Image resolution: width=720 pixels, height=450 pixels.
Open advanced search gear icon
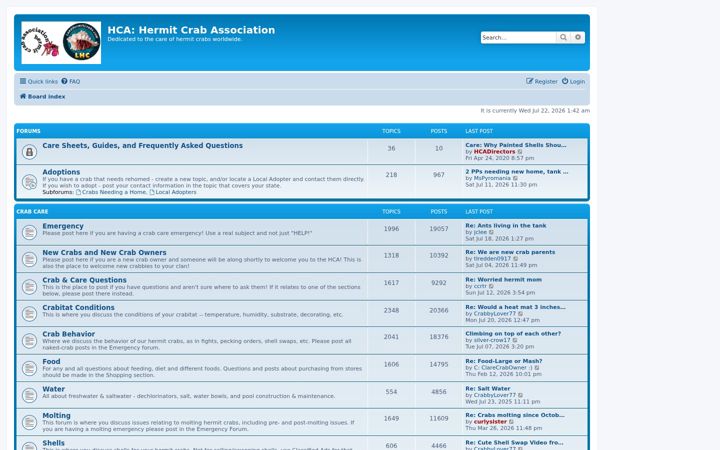coord(578,38)
